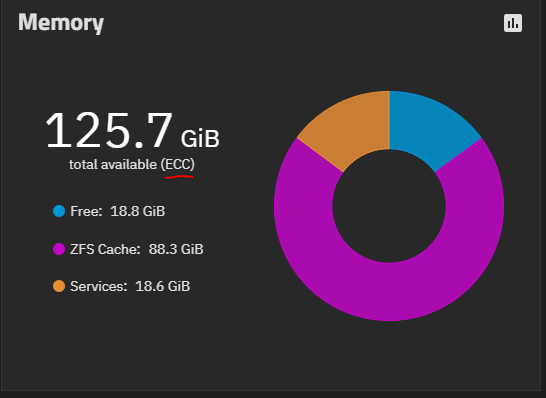Click the underlined ECC text
The image size is (546, 398).
[x=178, y=164]
